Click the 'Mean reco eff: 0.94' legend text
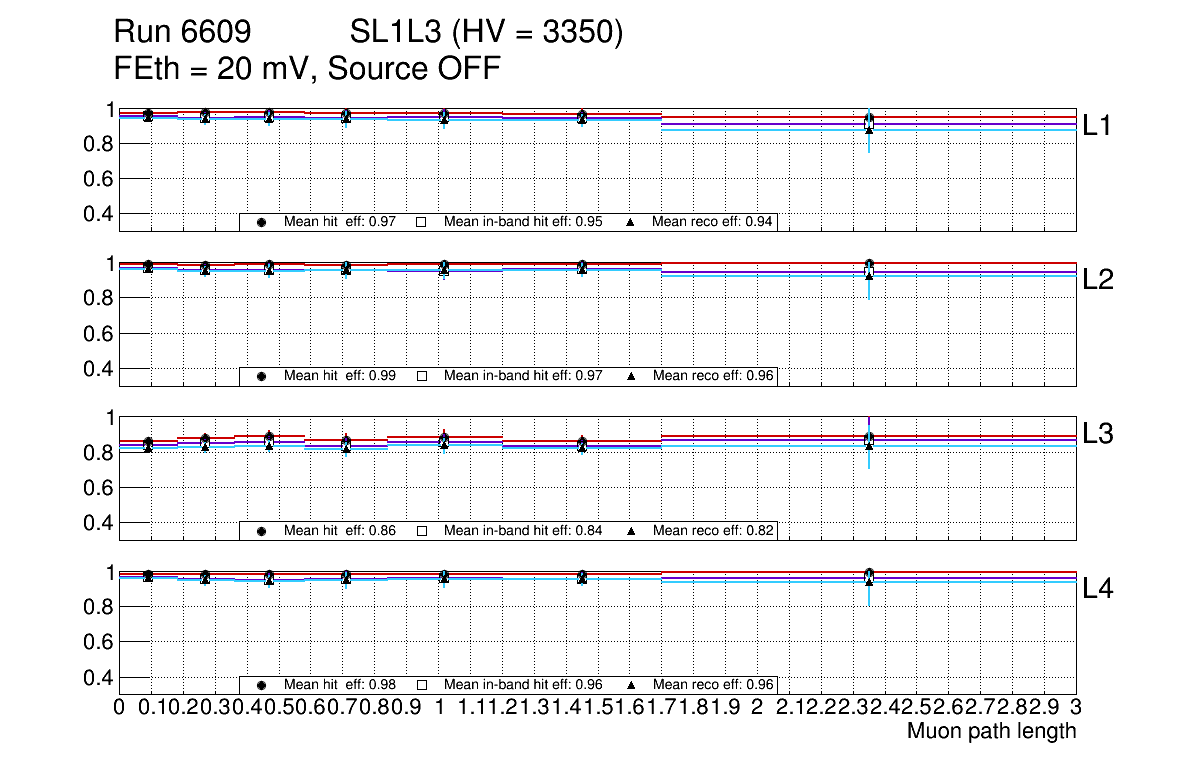The image size is (1196, 772). click(712, 222)
